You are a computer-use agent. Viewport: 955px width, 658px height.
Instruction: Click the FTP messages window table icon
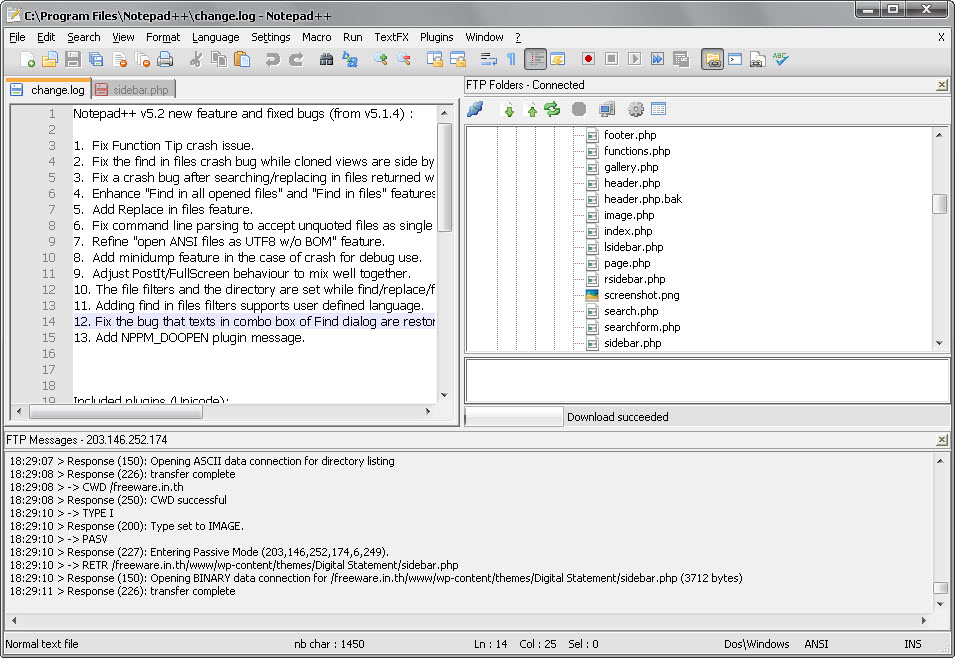coord(658,110)
